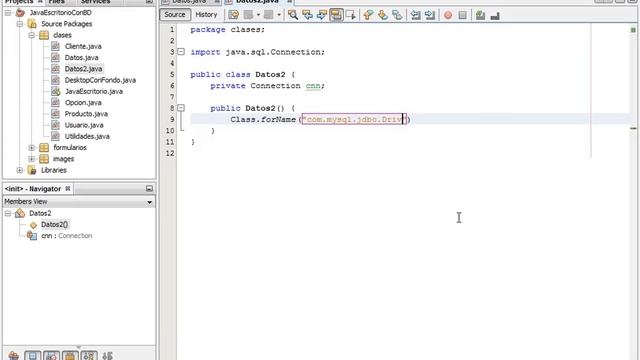Switch to Source view

click(x=175, y=15)
